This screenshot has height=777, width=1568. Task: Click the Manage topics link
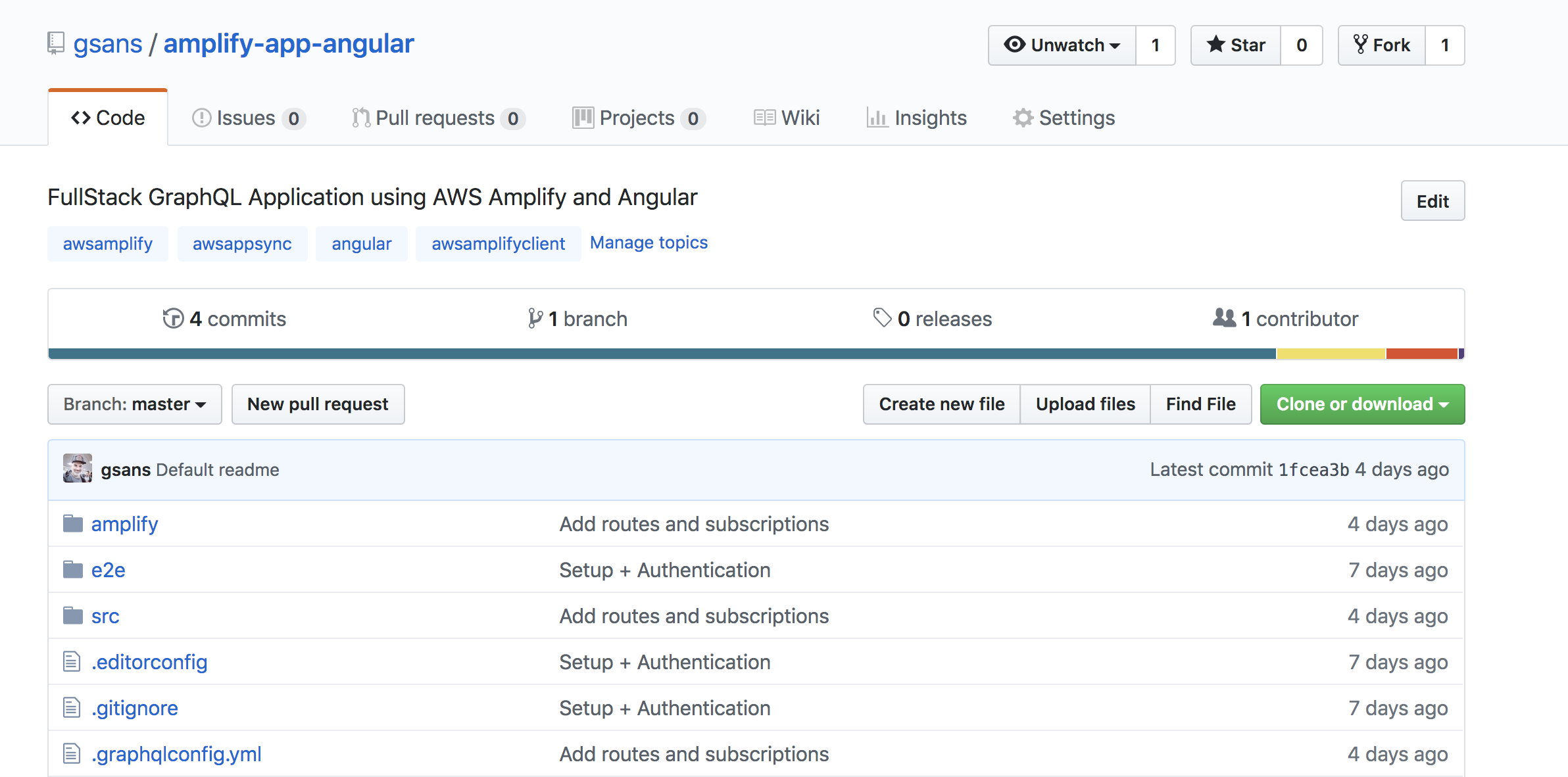pyautogui.click(x=649, y=243)
